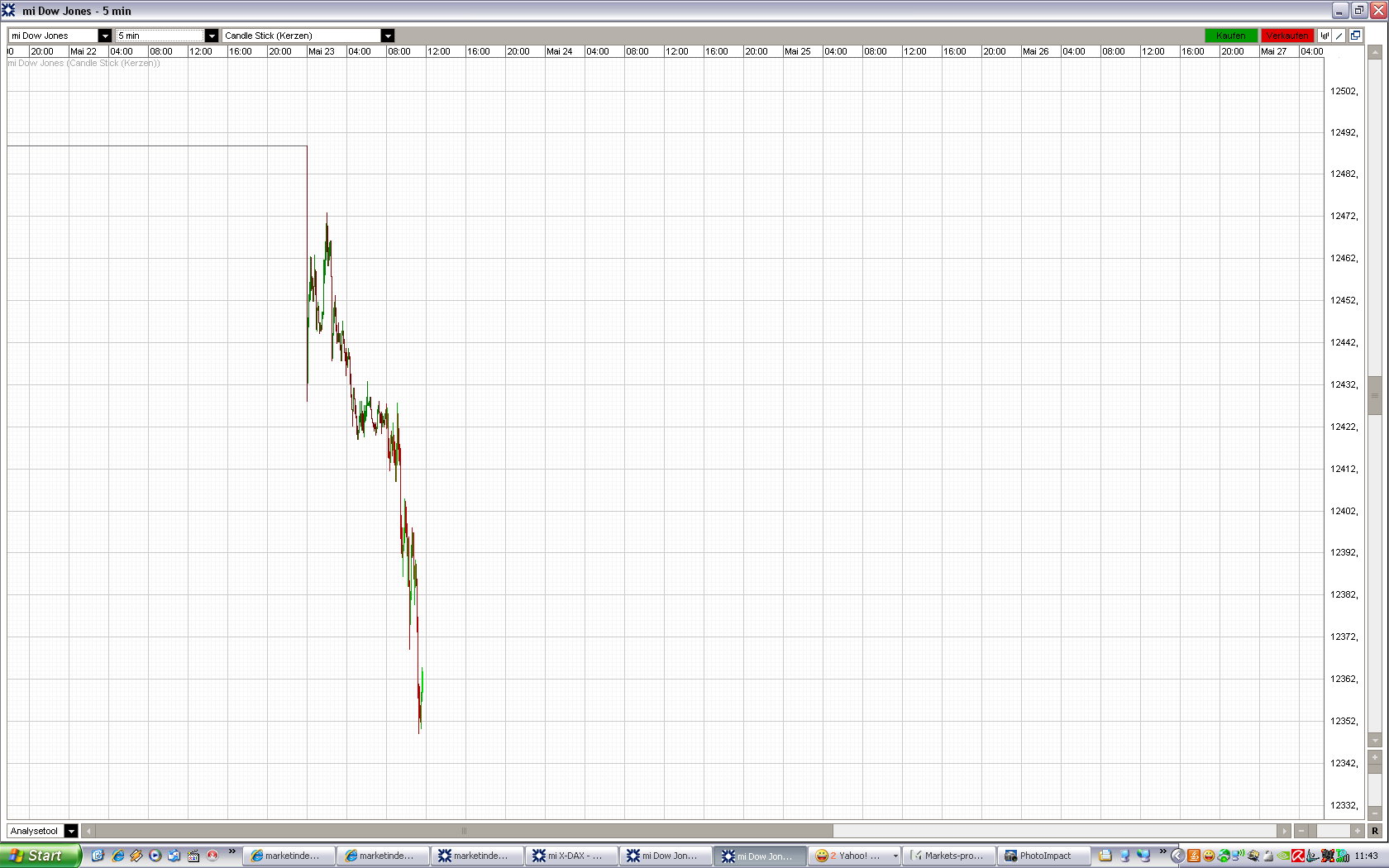
Task: Open the Analysetool dropdown
Action: pyautogui.click(x=71, y=831)
